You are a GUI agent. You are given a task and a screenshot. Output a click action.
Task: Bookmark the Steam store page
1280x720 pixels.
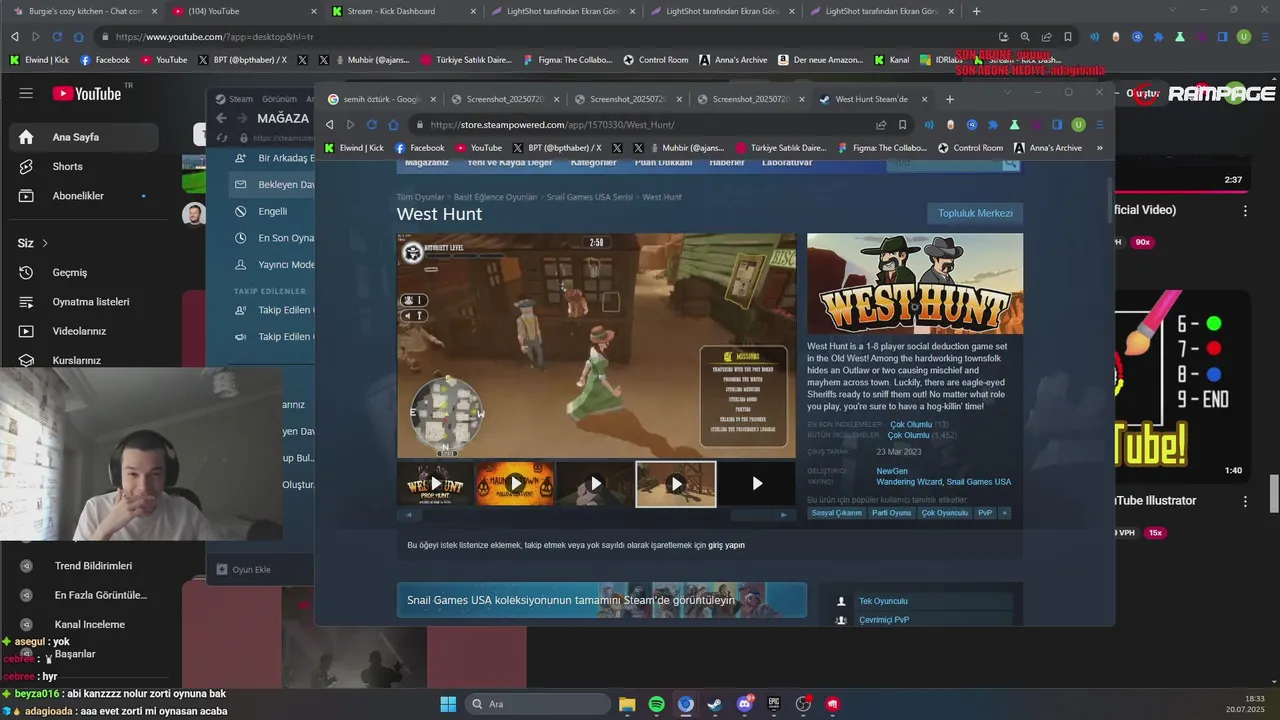pyautogui.click(x=902, y=125)
